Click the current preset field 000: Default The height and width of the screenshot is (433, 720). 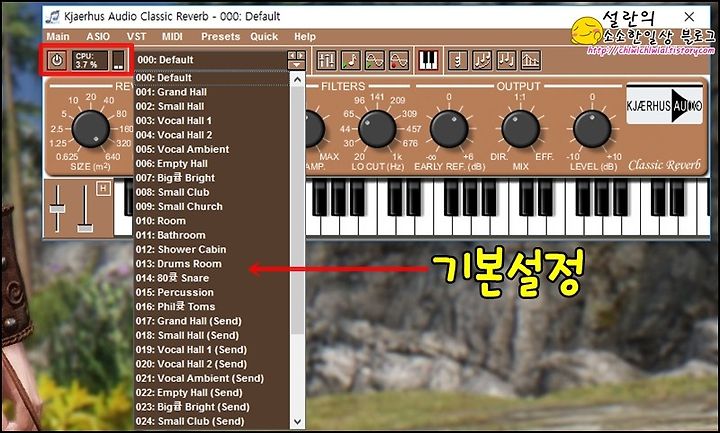(x=211, y=60)
